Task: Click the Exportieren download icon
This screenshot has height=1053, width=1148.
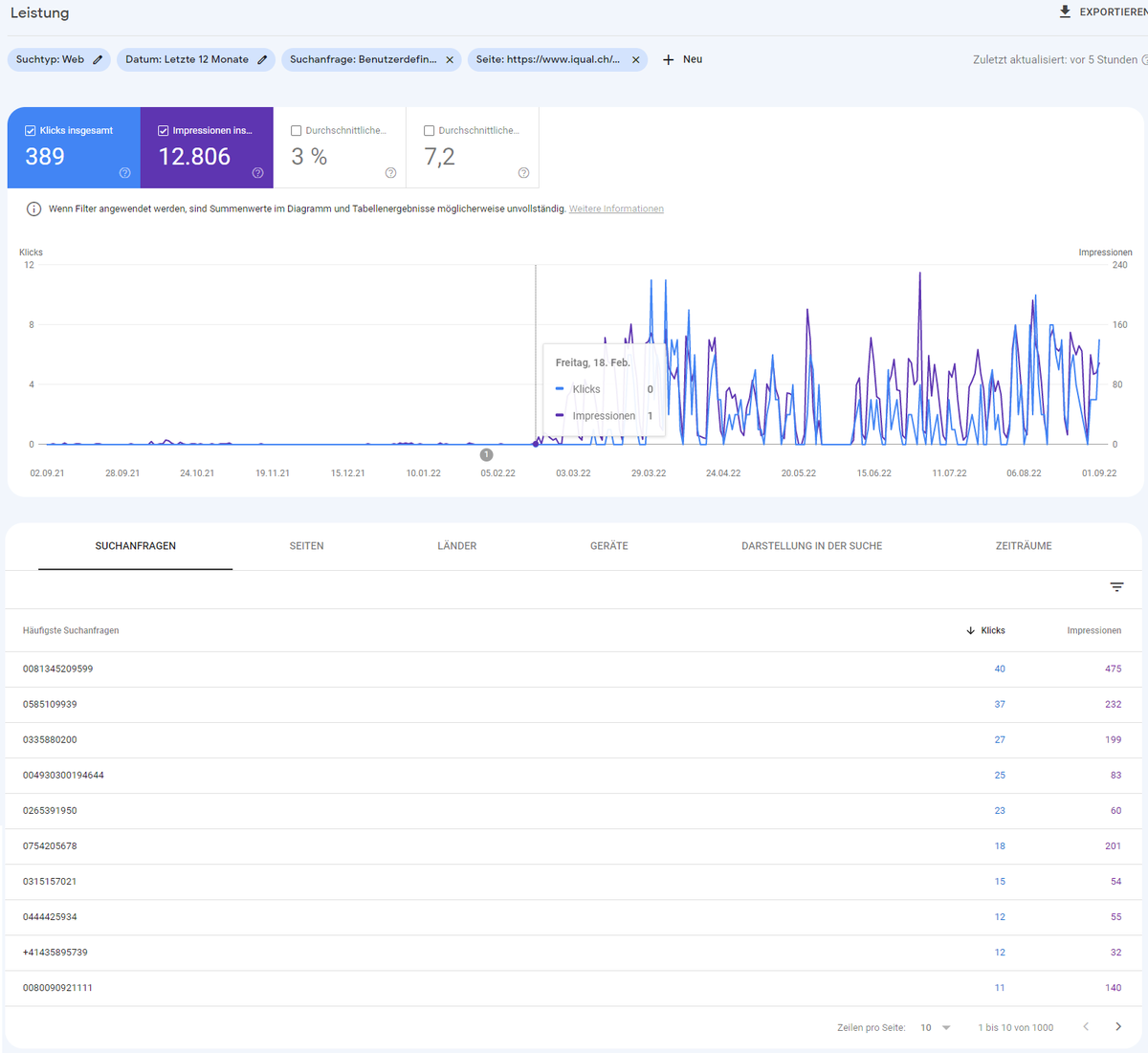Action: 1064,12
